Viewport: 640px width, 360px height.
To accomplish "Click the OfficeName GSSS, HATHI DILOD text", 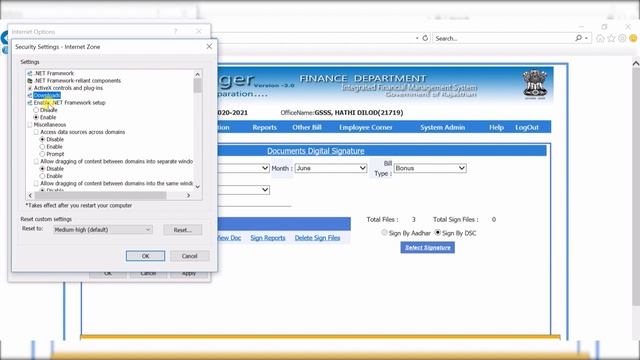I will 342,113.
